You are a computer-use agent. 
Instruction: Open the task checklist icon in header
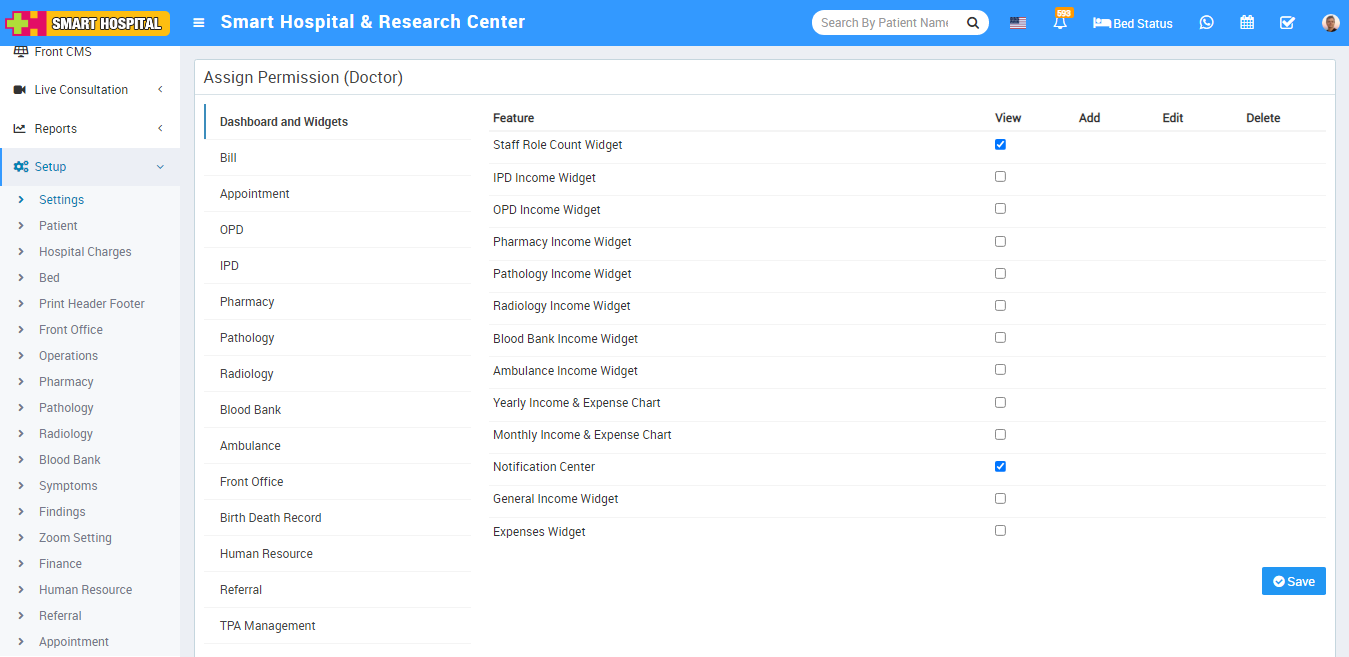pos(1288,22)
